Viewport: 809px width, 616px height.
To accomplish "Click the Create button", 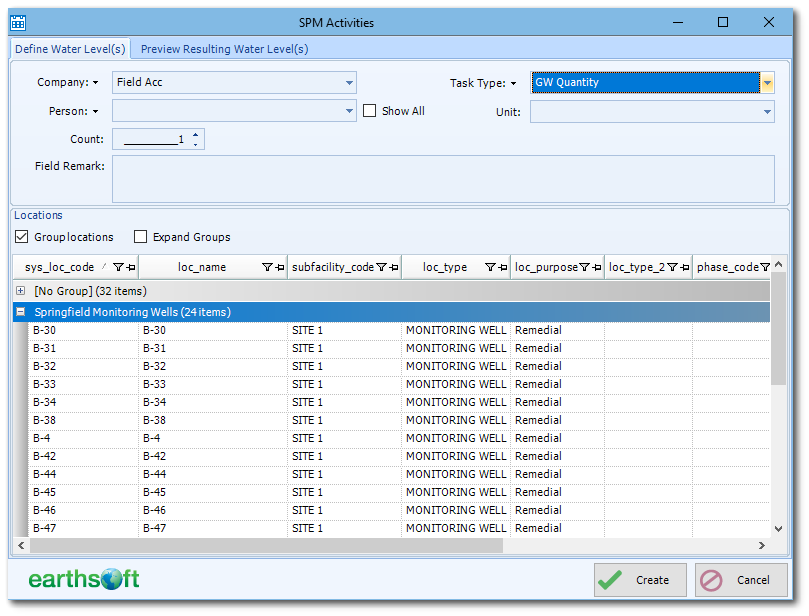I will pos(640,580).
